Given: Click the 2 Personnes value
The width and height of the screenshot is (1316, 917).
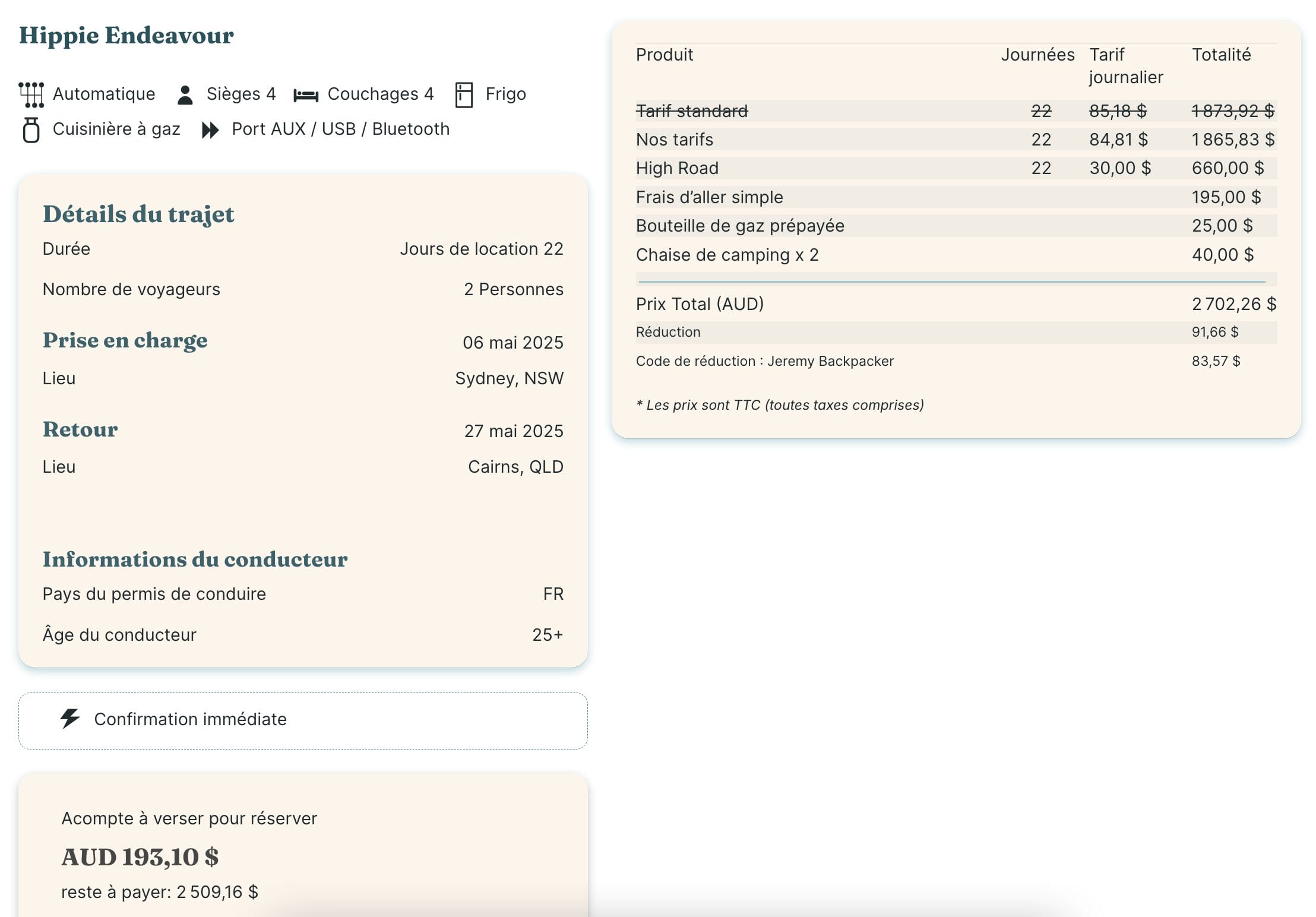Looking at the screenshot, I should tap(514, 289).
